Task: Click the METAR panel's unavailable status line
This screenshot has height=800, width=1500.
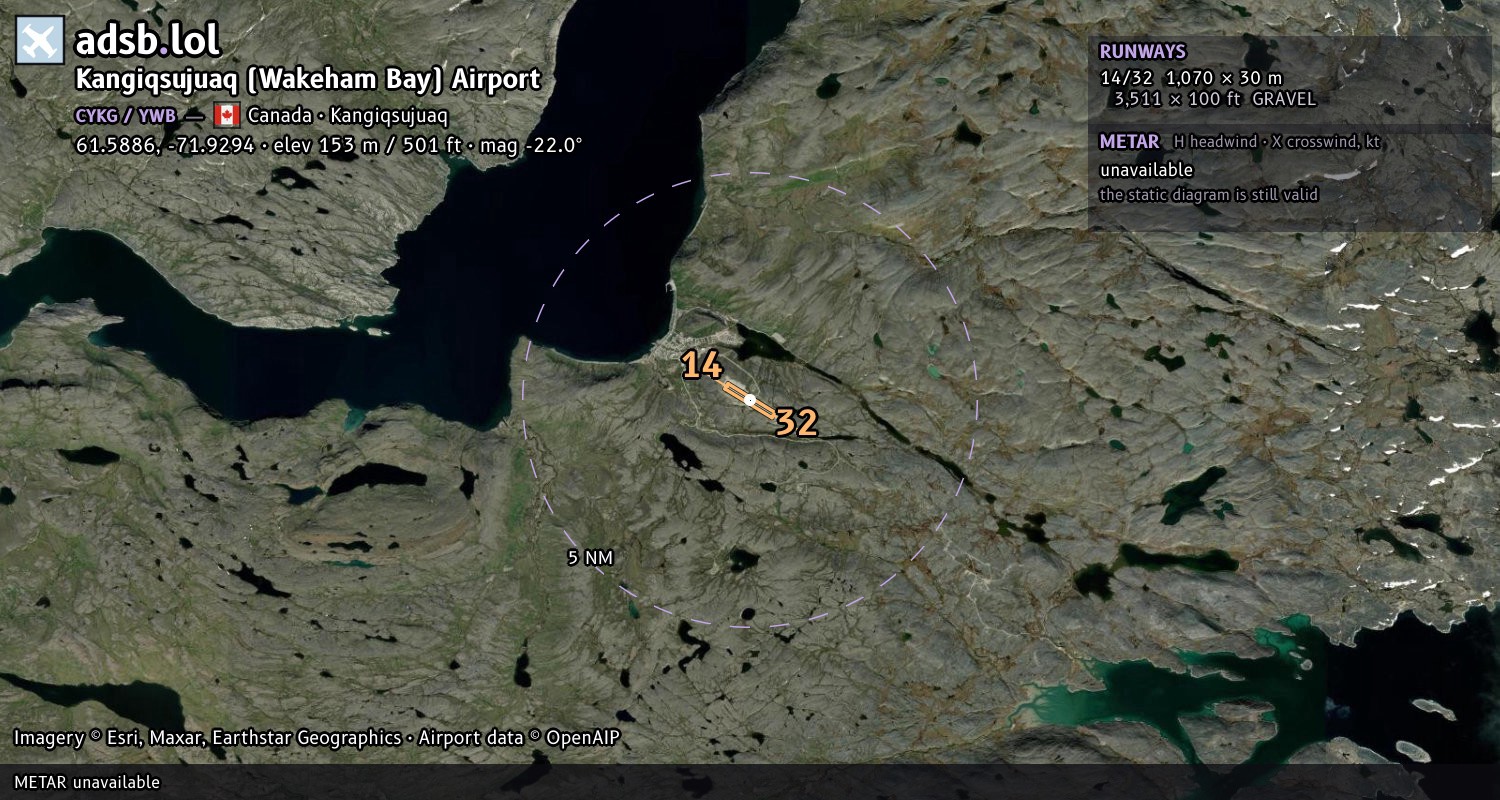Action: coord(1146,170)
